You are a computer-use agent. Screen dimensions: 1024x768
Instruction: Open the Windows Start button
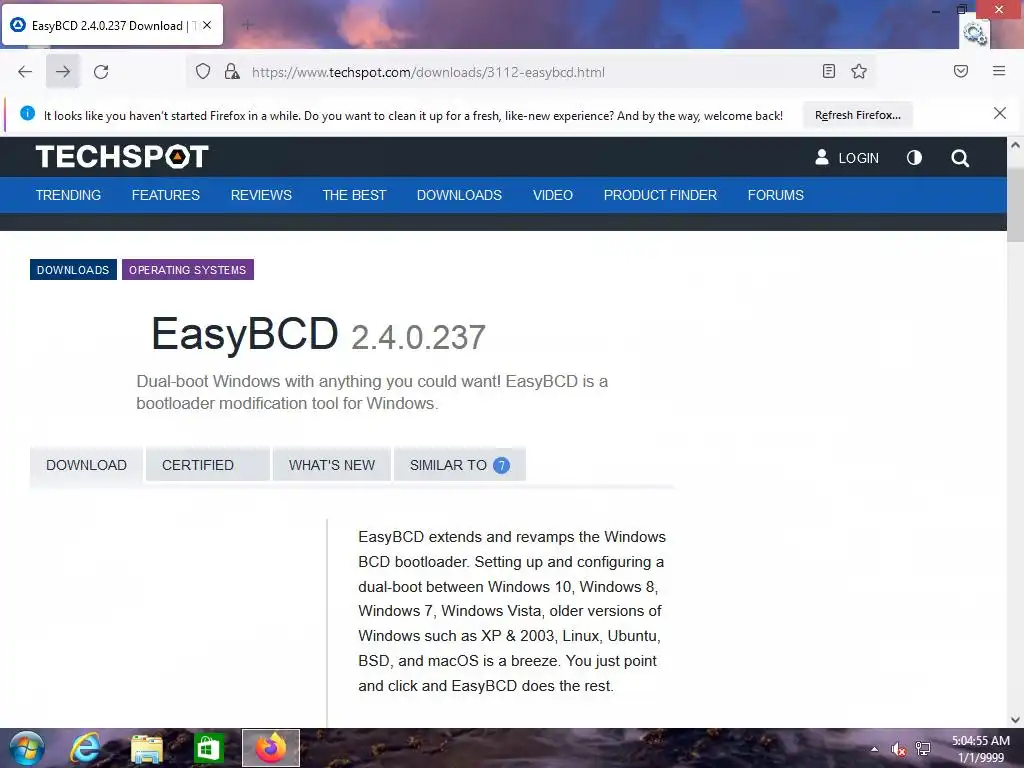(x=27, y=748)
